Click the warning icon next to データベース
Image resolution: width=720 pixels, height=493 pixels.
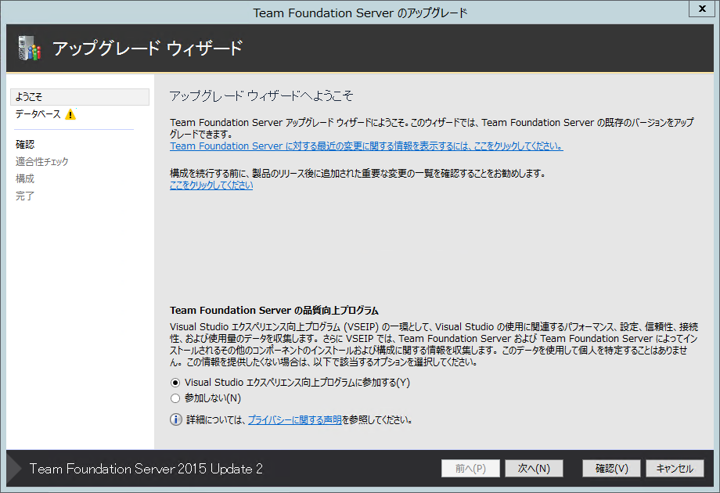70,114
